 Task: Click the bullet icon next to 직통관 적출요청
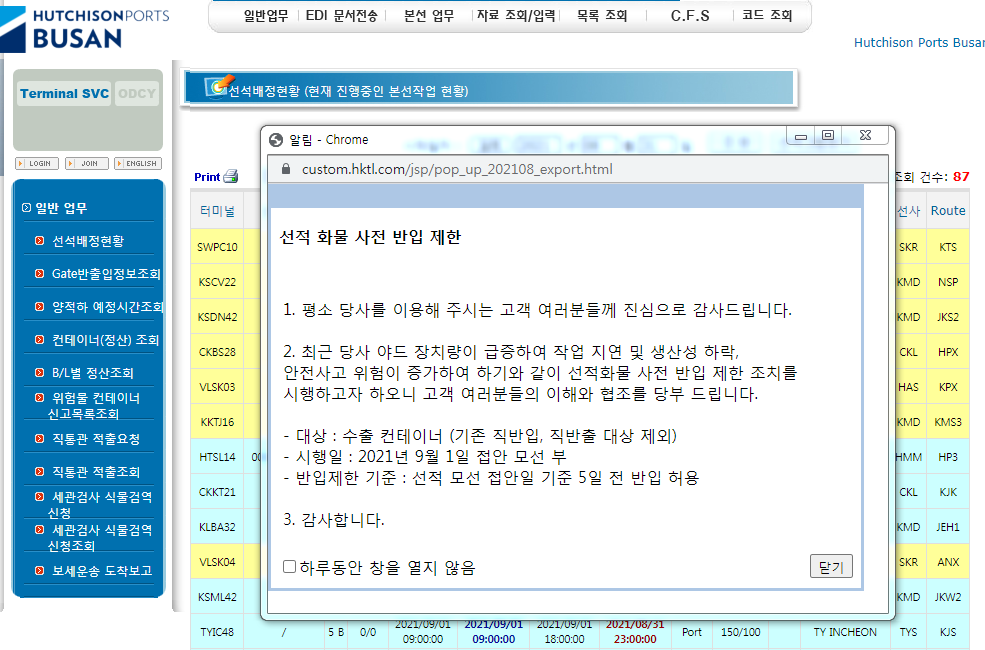(40, 438)
